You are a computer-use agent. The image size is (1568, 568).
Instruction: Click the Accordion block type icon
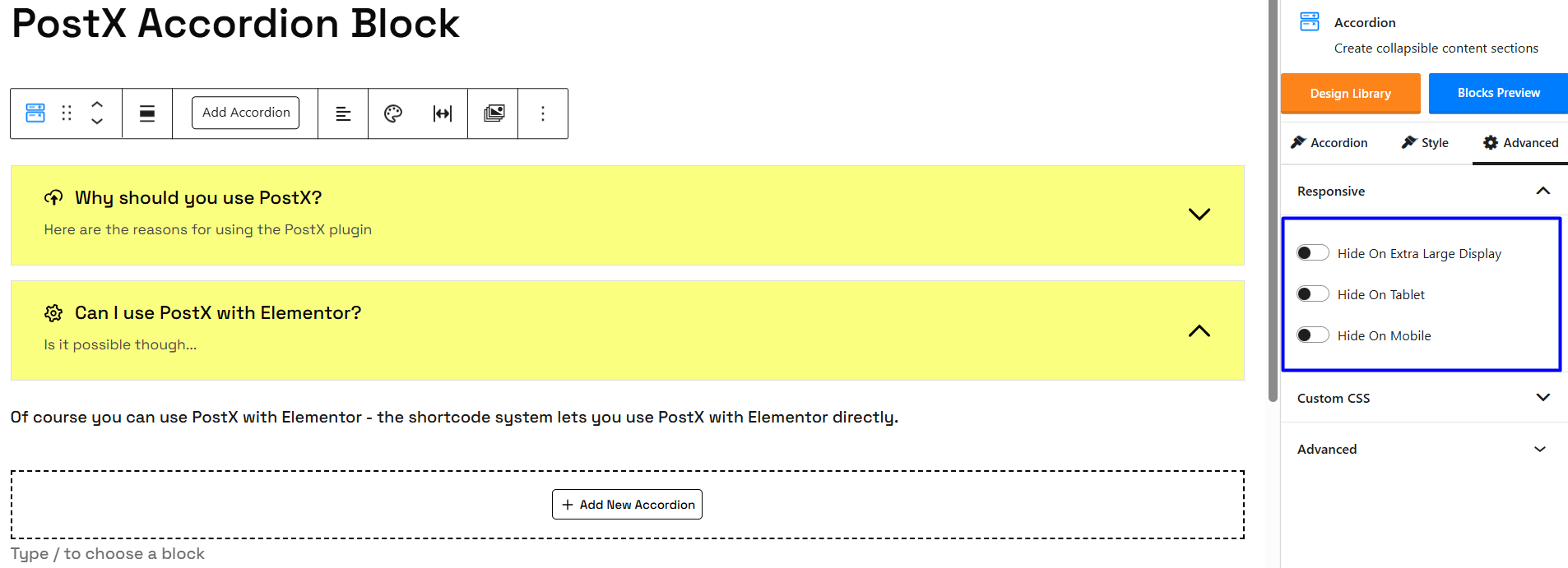(x=35, y=113)
